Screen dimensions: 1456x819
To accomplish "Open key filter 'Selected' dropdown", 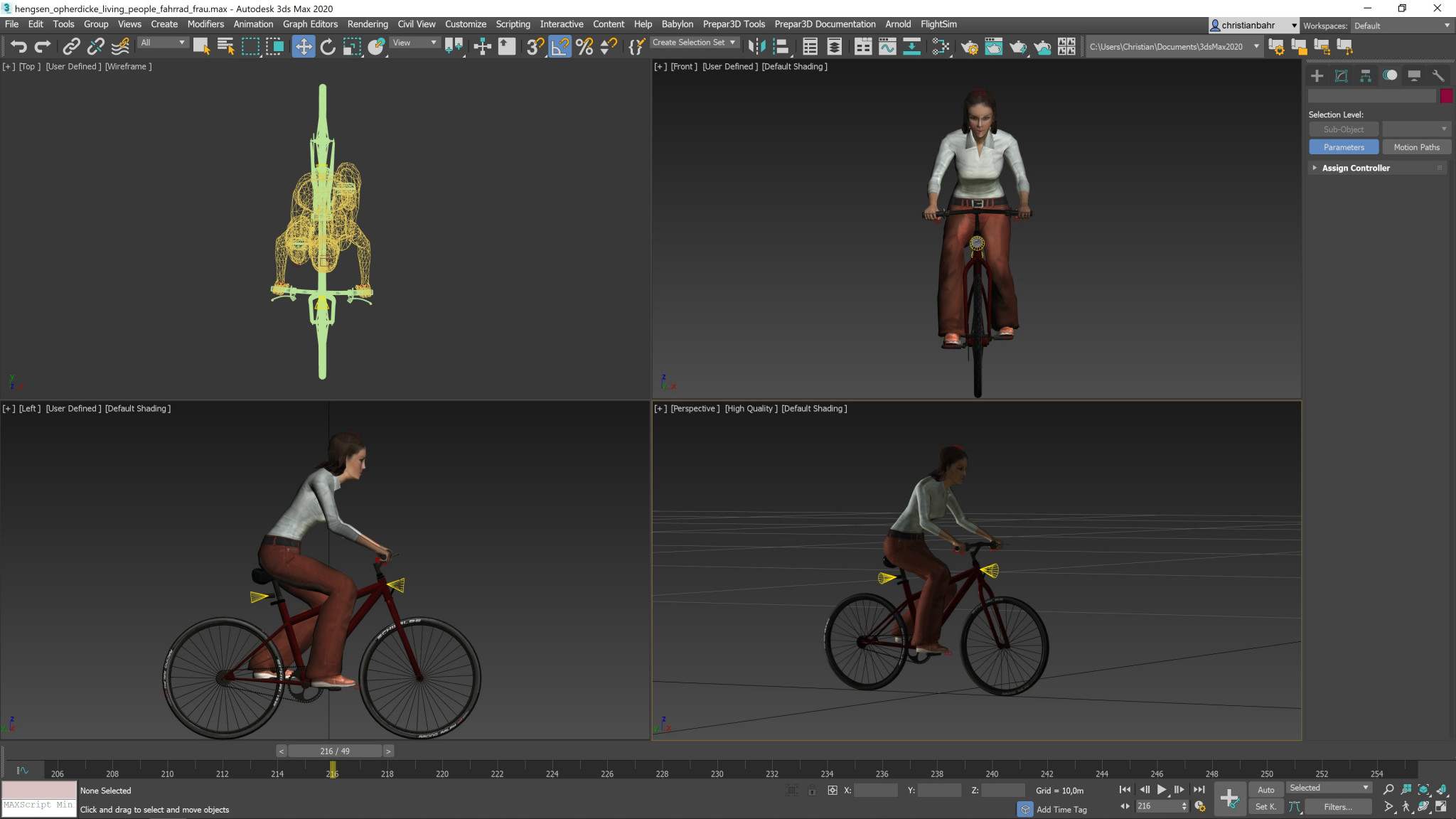I will [x=1329, y=788].
